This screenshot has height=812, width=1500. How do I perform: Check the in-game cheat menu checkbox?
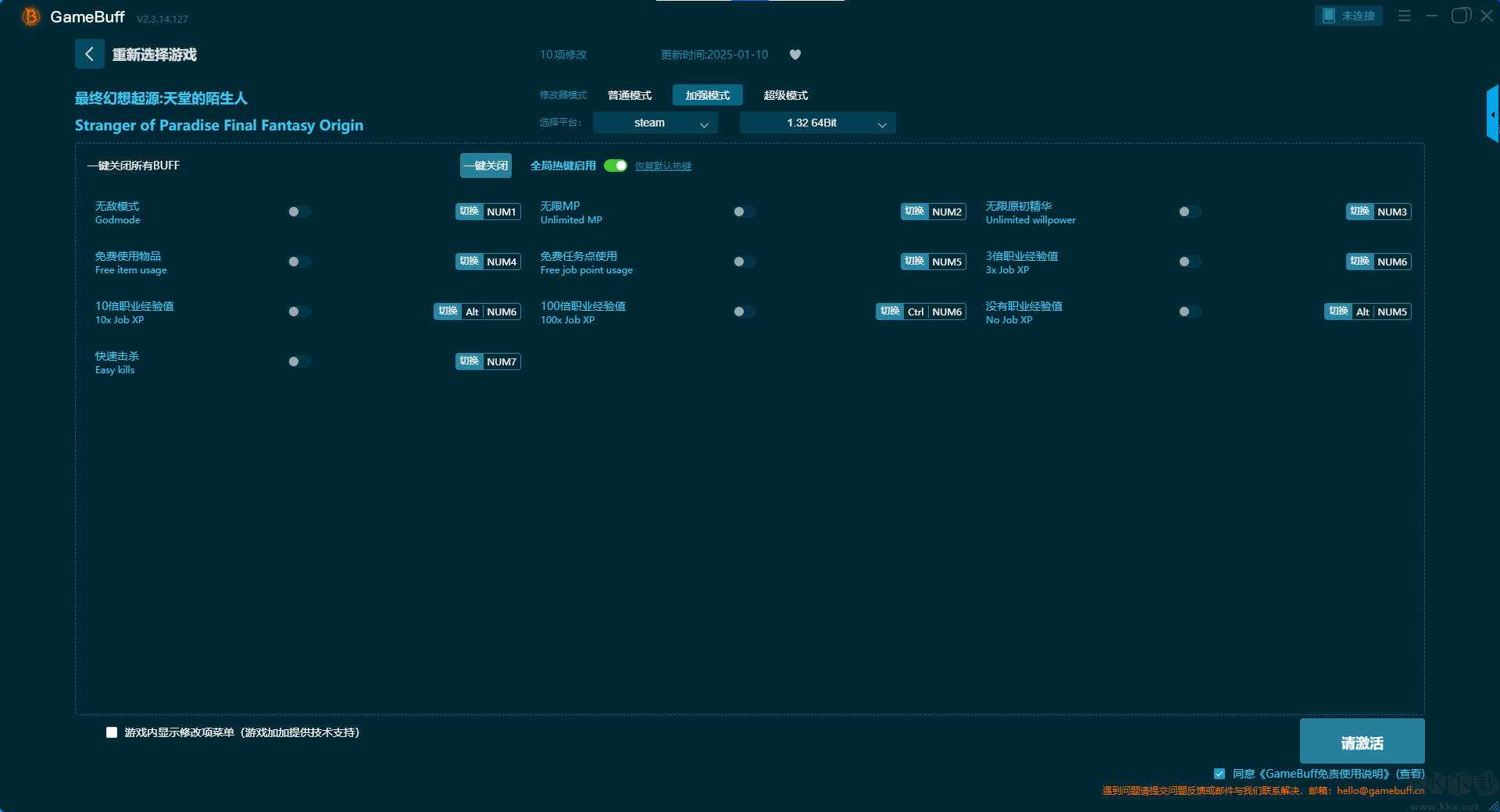point(112,732)
